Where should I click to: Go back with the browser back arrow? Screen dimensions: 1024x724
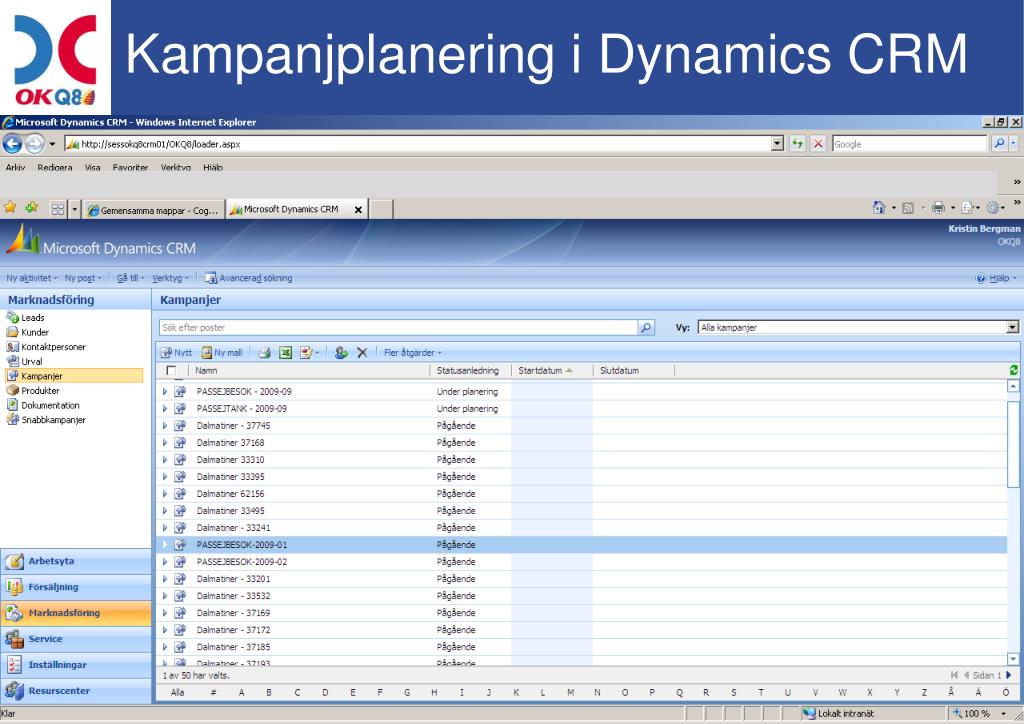12,144
